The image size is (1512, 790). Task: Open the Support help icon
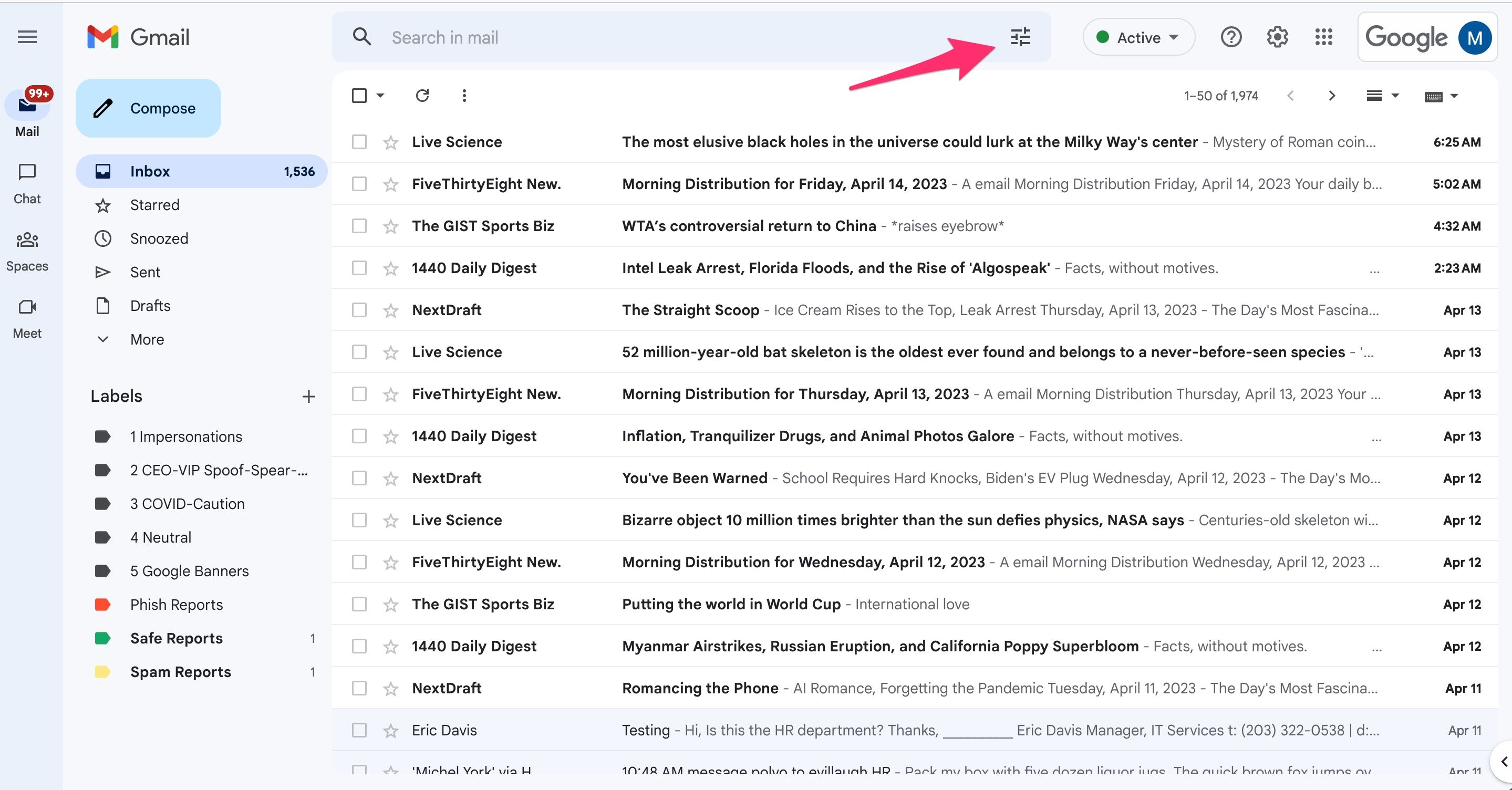tap(1231, 37)
